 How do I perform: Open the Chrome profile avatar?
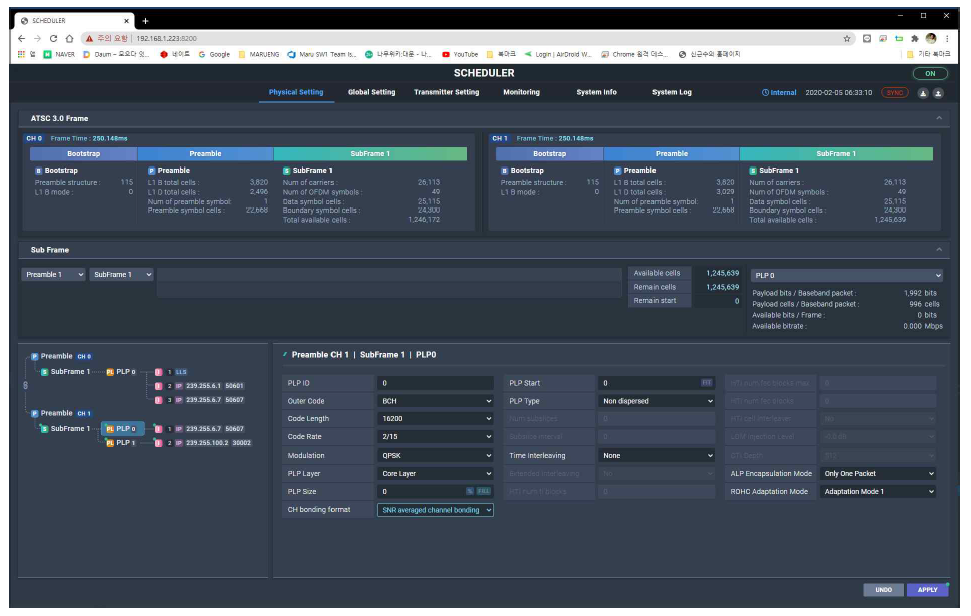pos(931,38)
